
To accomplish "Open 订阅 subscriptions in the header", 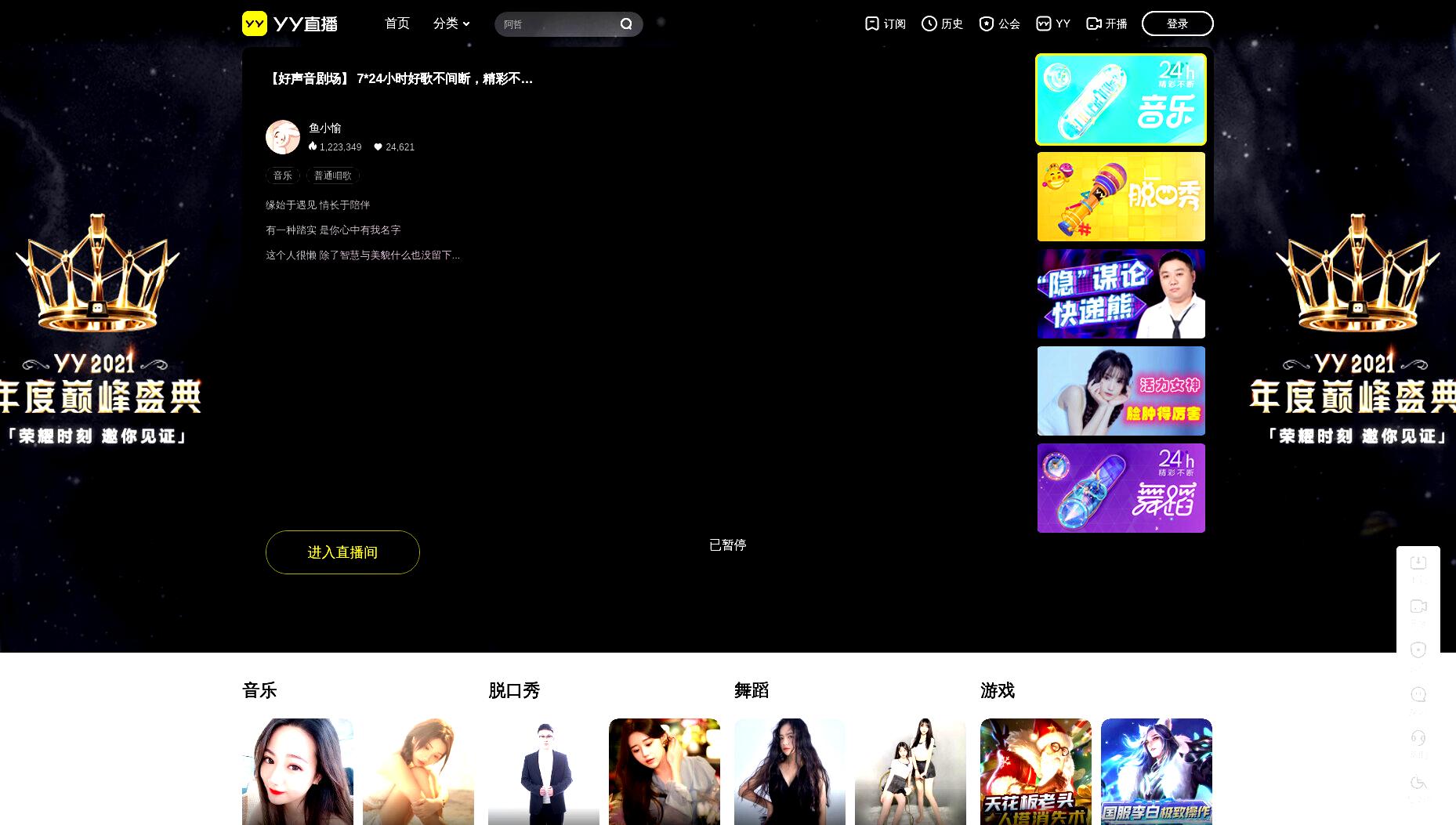I will [886, 24].
